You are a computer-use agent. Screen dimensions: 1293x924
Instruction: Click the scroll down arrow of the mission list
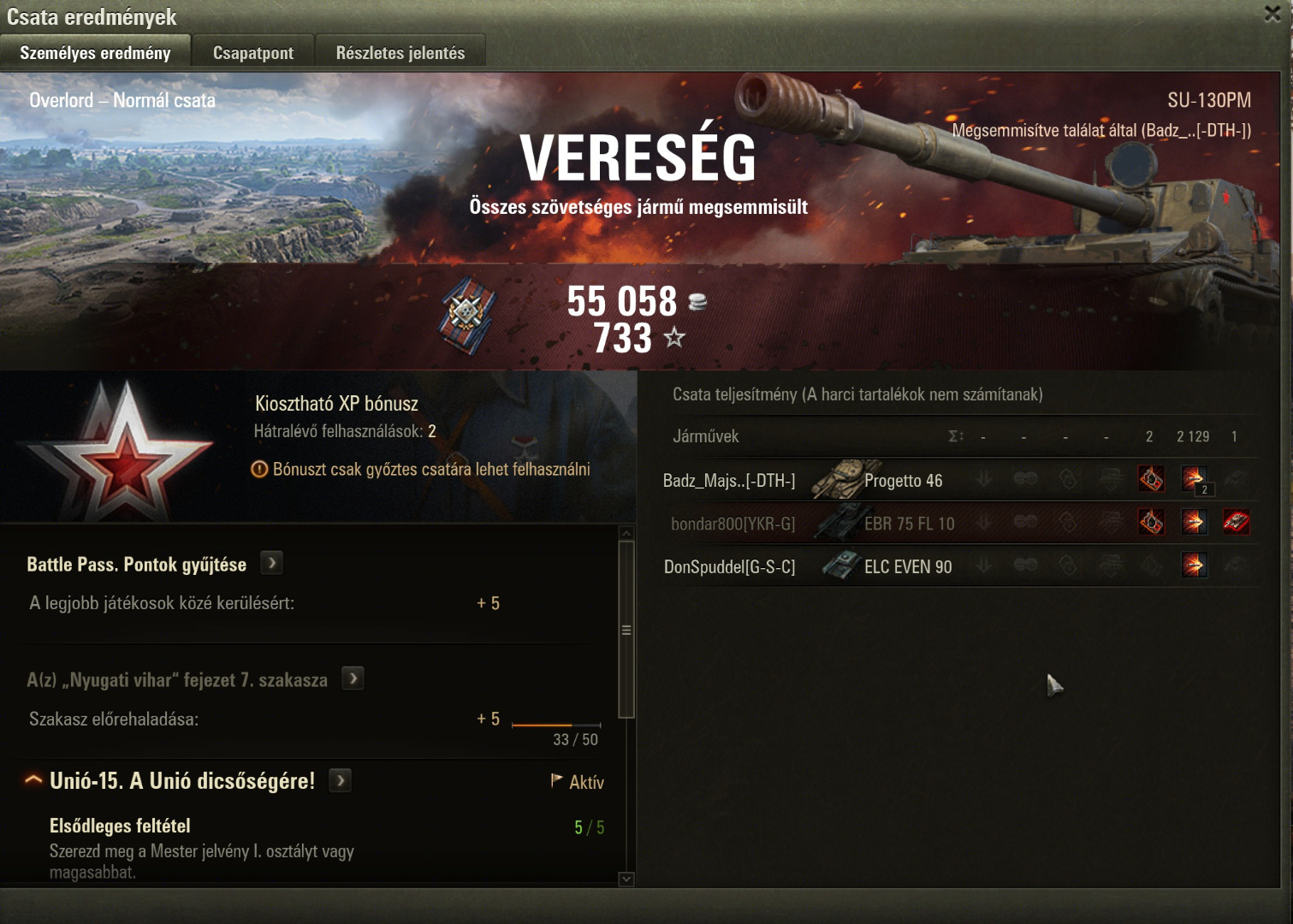pyautogui.click(x=626, y=879)
